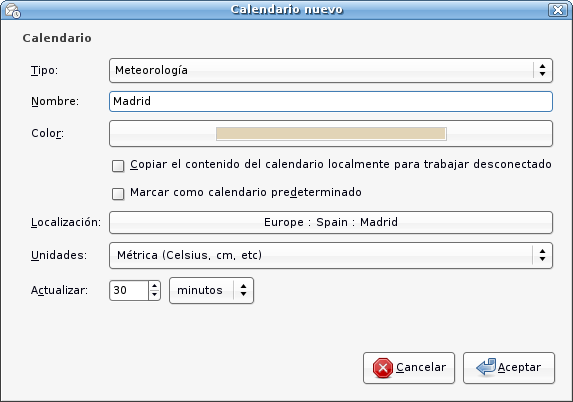
Task: Click the Localización label
Action: point(66,222)
